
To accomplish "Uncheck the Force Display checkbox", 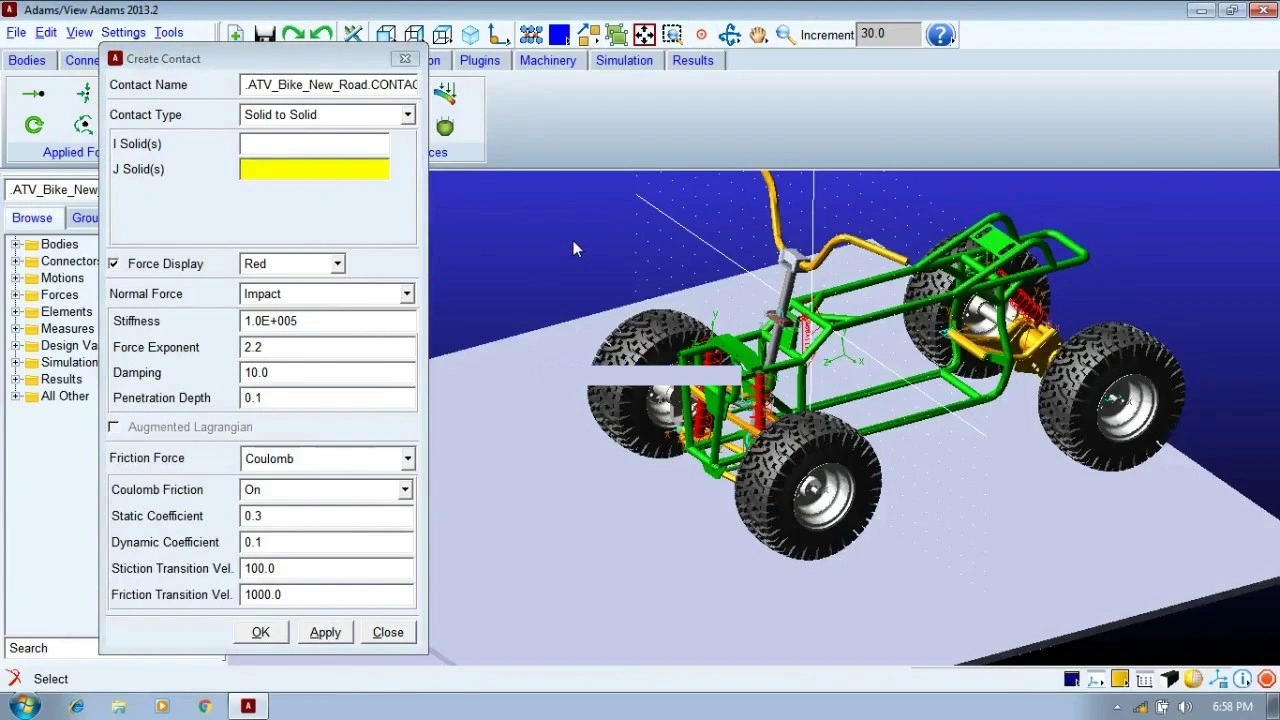I will [114, 264].
